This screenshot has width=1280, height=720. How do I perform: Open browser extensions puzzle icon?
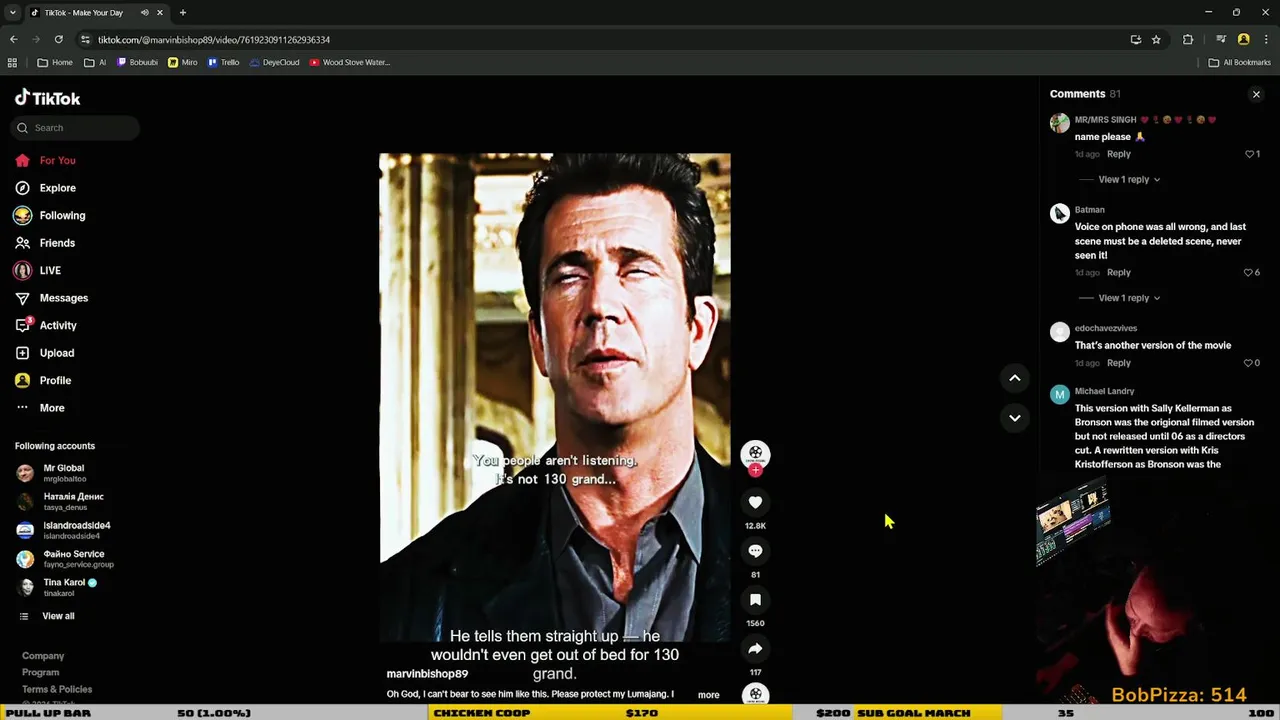(x=1188, y=39)
